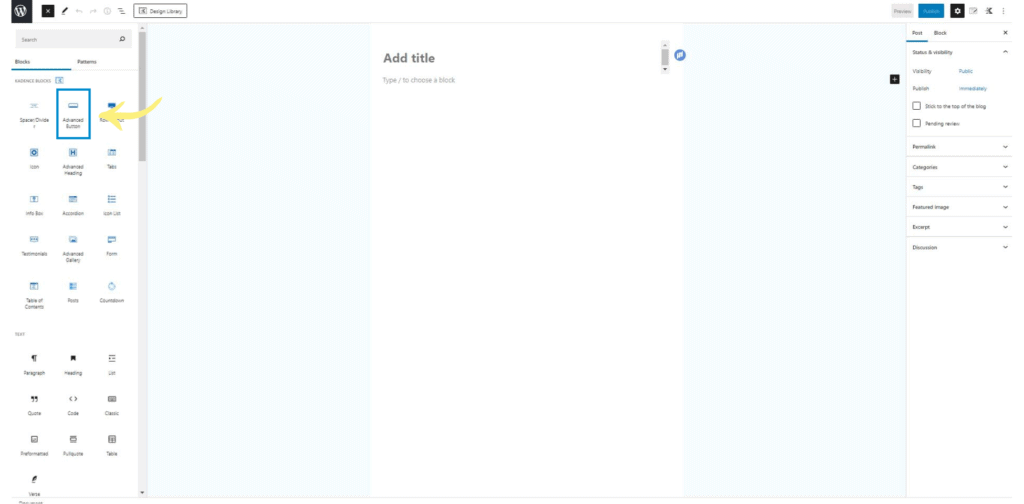This screenshot has height=504, width=1024.
Task: Insert the Advanced Heading block
Action: (73, 160)
